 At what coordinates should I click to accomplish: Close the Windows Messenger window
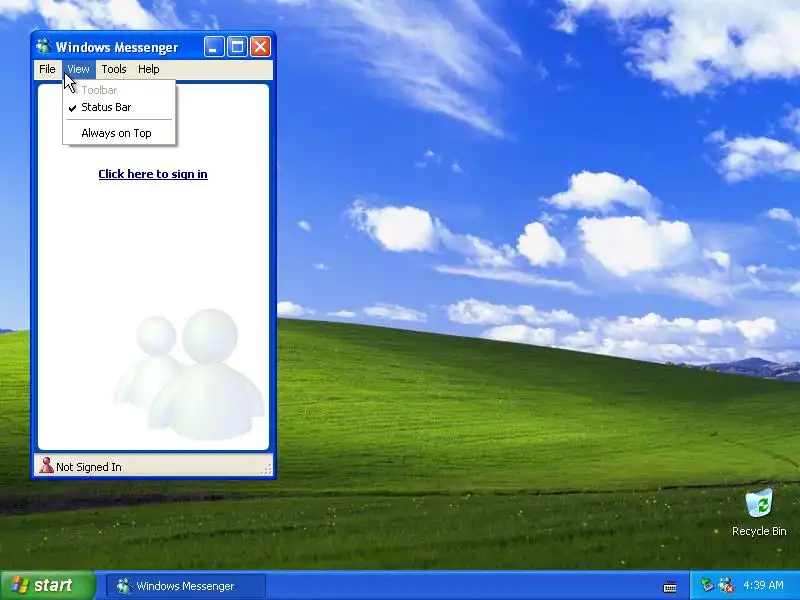click(x=260, y=47)
